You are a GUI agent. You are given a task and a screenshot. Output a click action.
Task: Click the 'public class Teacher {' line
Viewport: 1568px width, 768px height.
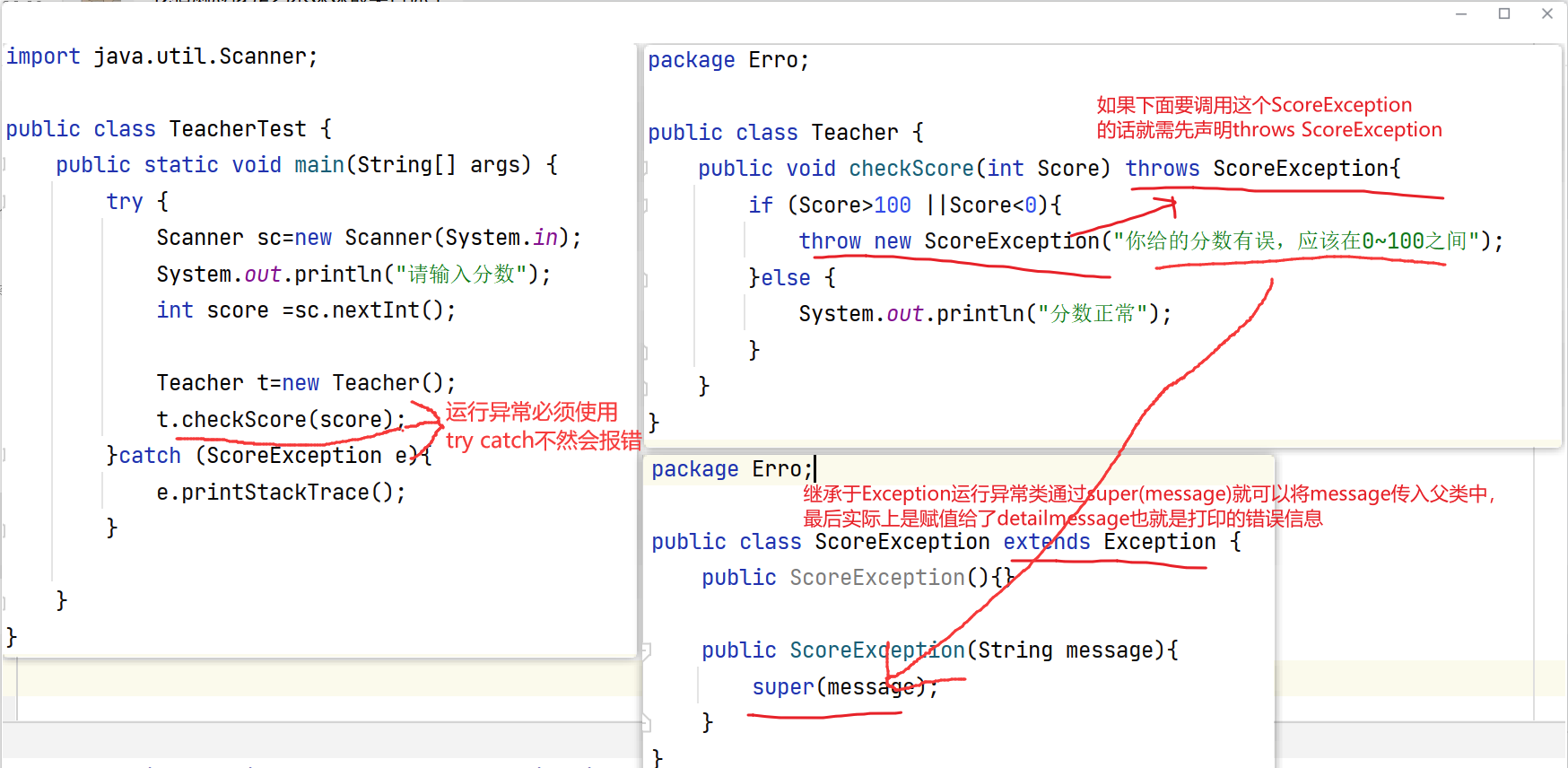point(786,133)
